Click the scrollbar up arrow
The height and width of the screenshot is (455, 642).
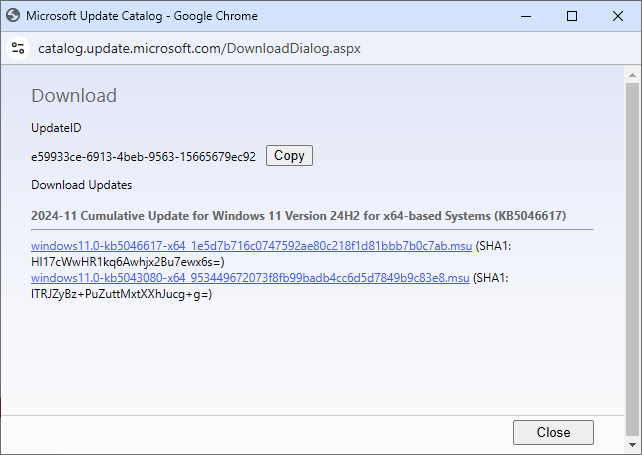pos(632,75)
